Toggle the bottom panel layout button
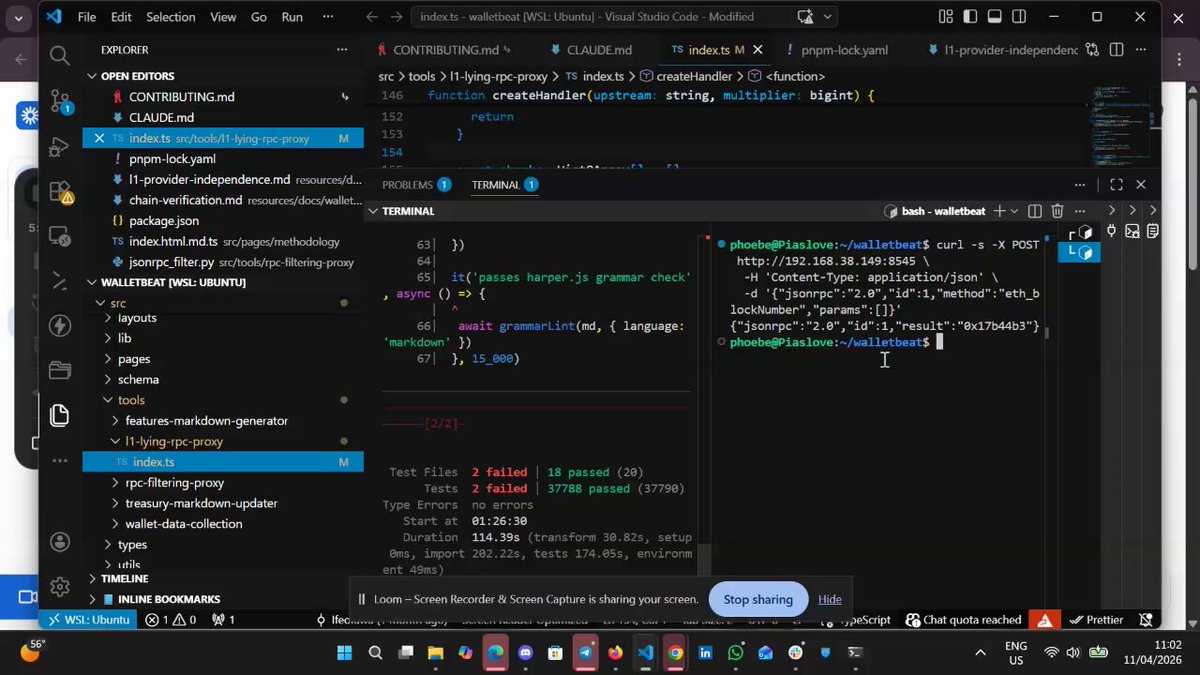Viewport: 1200px width, 675px height. (994, 17)
